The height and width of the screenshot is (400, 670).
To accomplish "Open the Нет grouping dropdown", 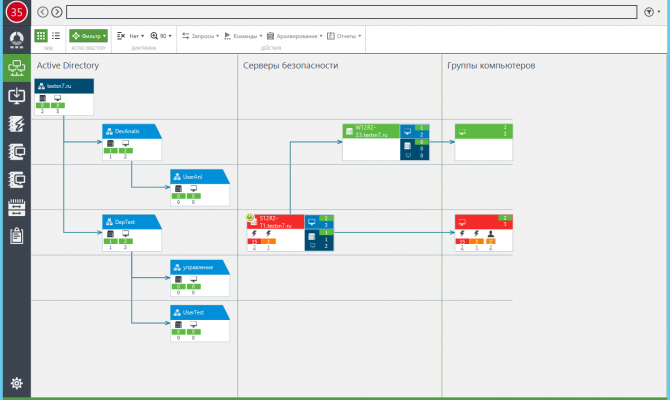I will (131, 36).
